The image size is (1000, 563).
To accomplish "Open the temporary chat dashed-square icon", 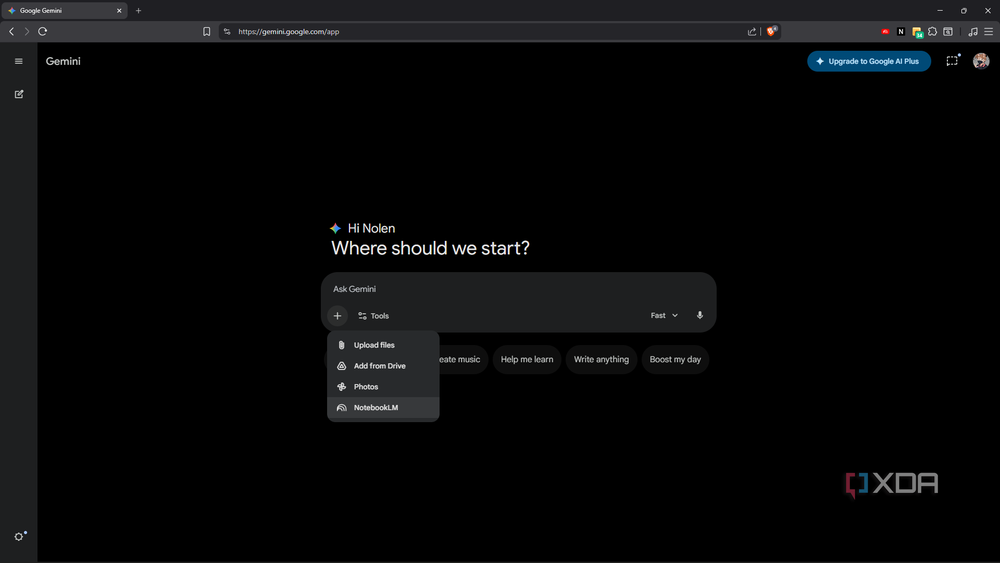I will [x=952, y=61].
